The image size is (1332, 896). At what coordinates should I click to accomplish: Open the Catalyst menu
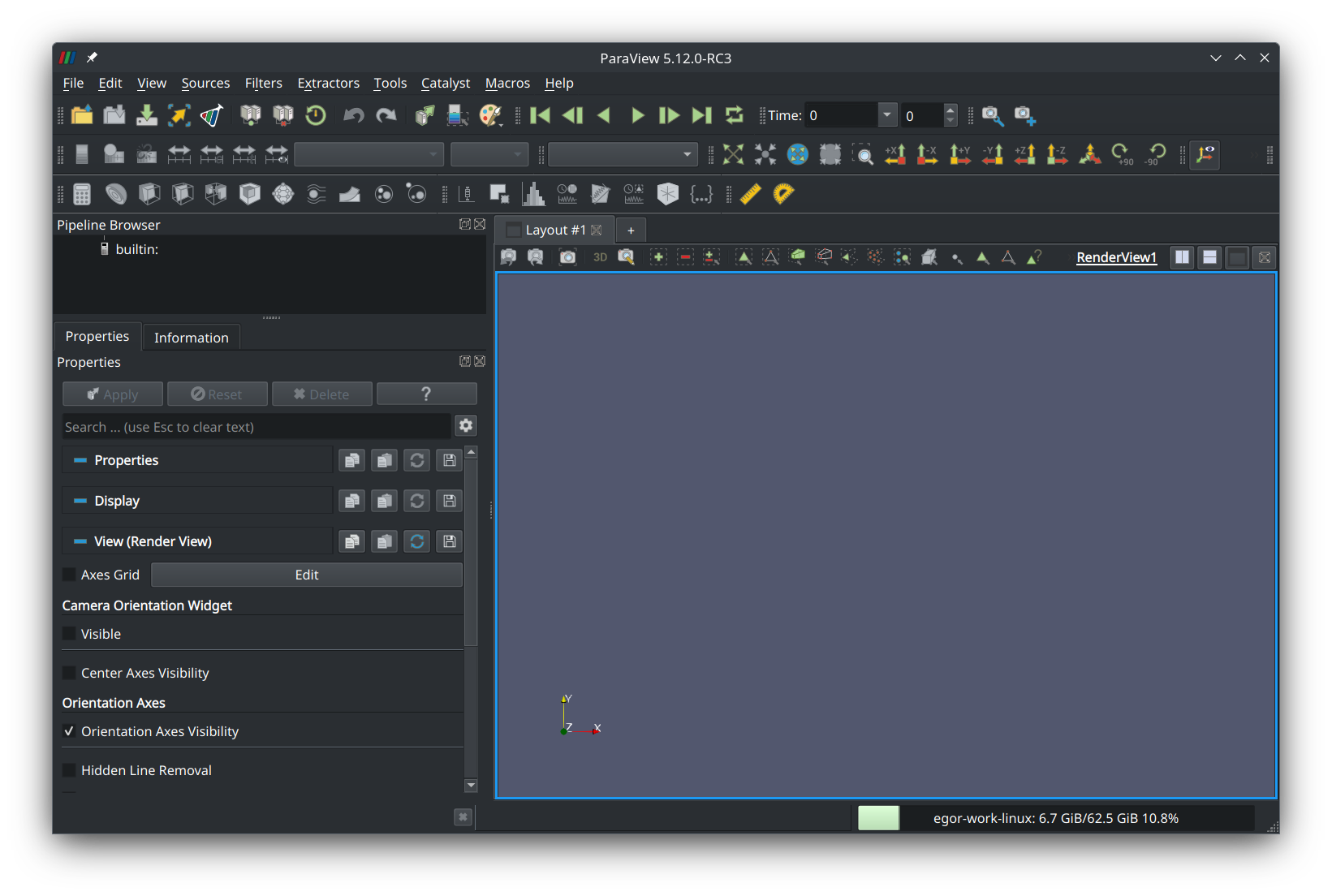[x=446, y=83]
